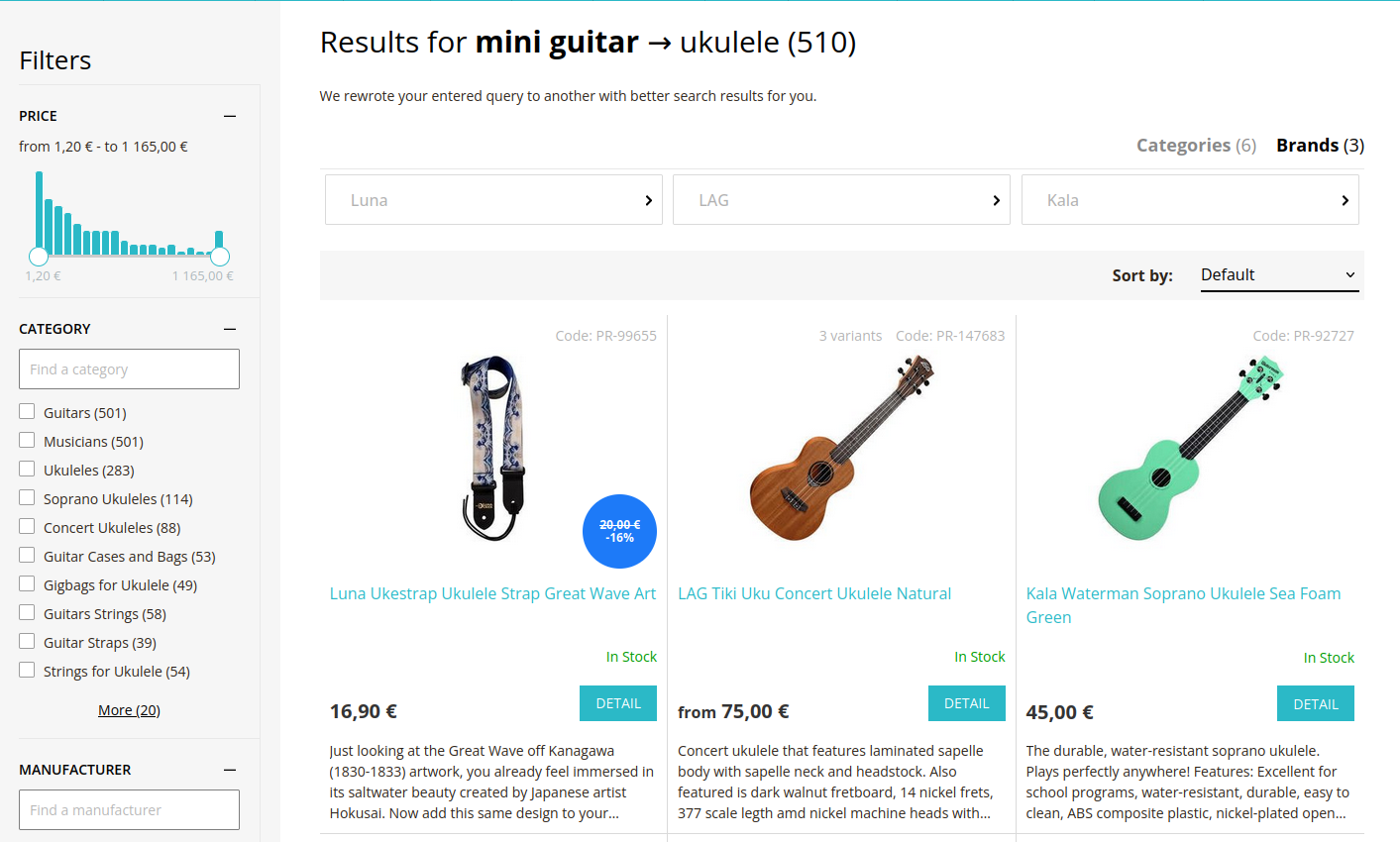Screen dimensions: 1400x842
Task: Open the LAG Tiki Uku ukulele image
Action: click(841, 448)
